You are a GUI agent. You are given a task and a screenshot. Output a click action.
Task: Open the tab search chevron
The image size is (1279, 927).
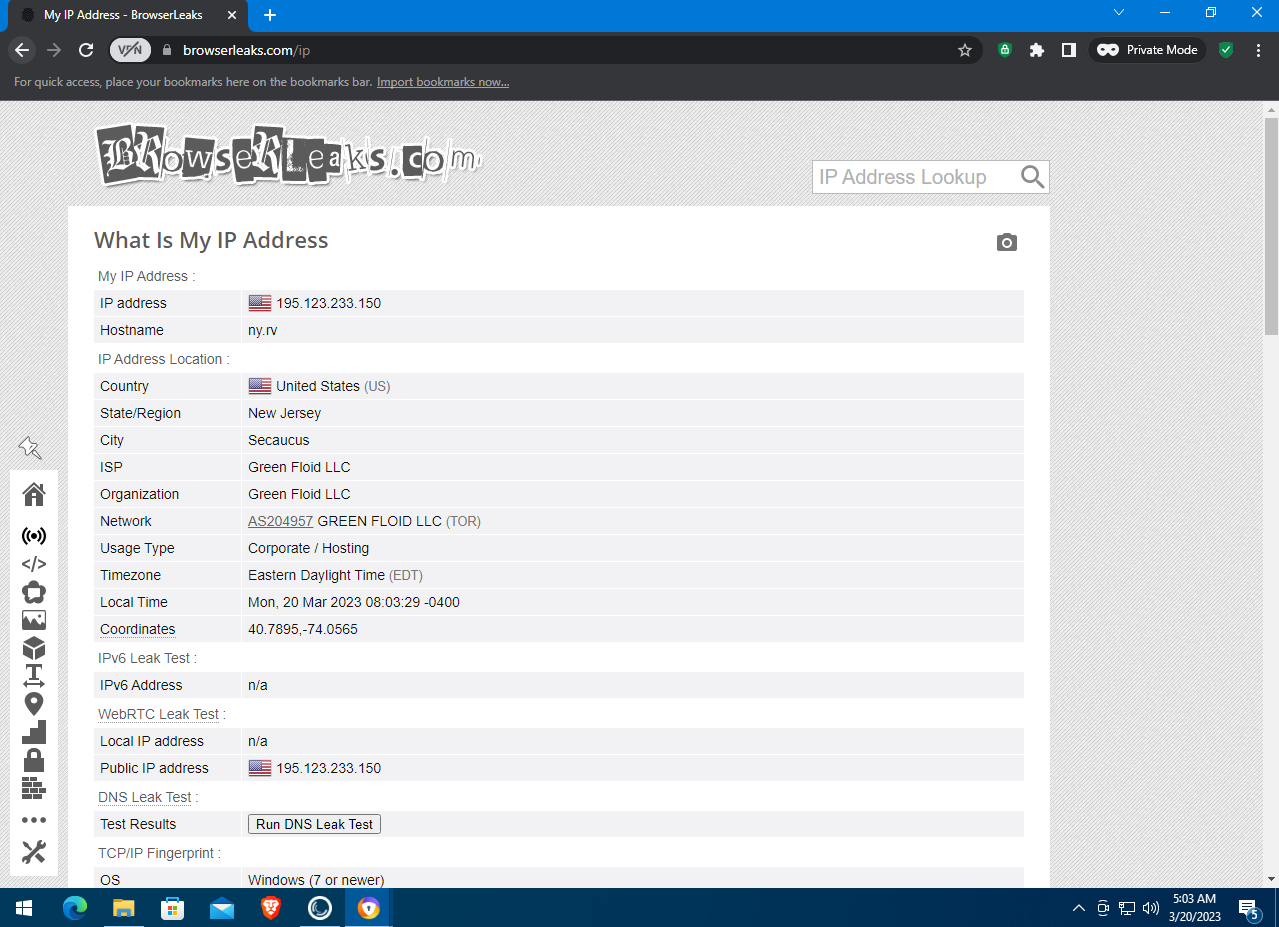pos(1119,13)
